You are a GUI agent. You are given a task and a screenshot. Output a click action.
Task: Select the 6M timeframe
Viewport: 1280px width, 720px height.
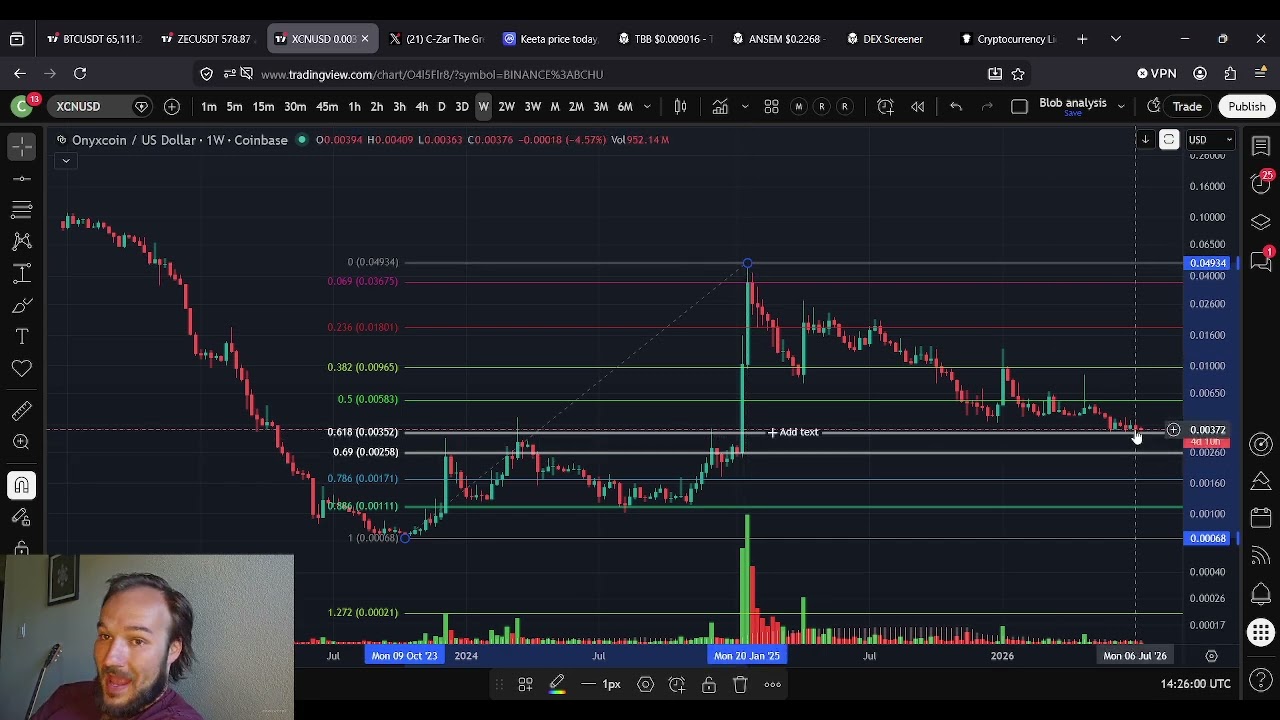click(x=625, y=106)
